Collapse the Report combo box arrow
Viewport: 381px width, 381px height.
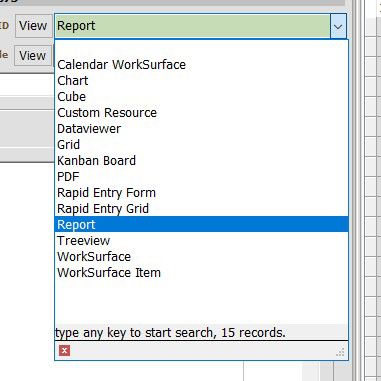point(338,26)
